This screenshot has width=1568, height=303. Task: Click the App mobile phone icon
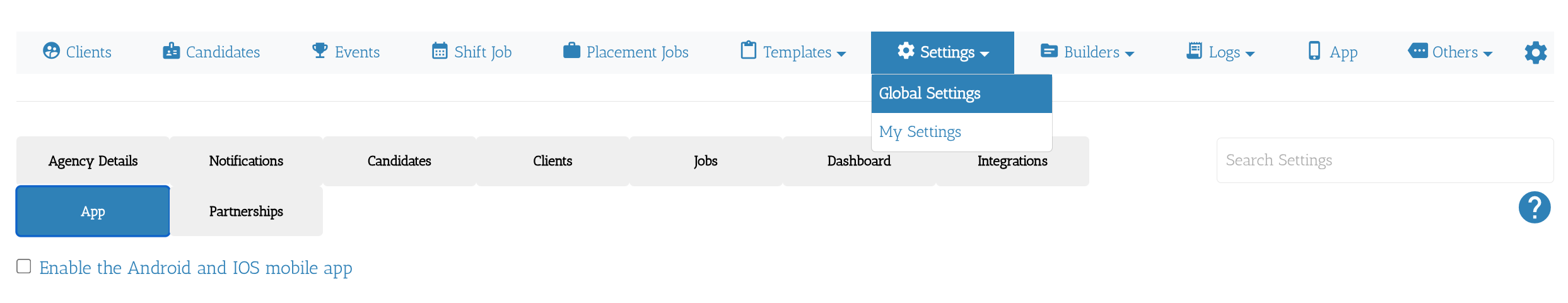[x=1314, y=50]
